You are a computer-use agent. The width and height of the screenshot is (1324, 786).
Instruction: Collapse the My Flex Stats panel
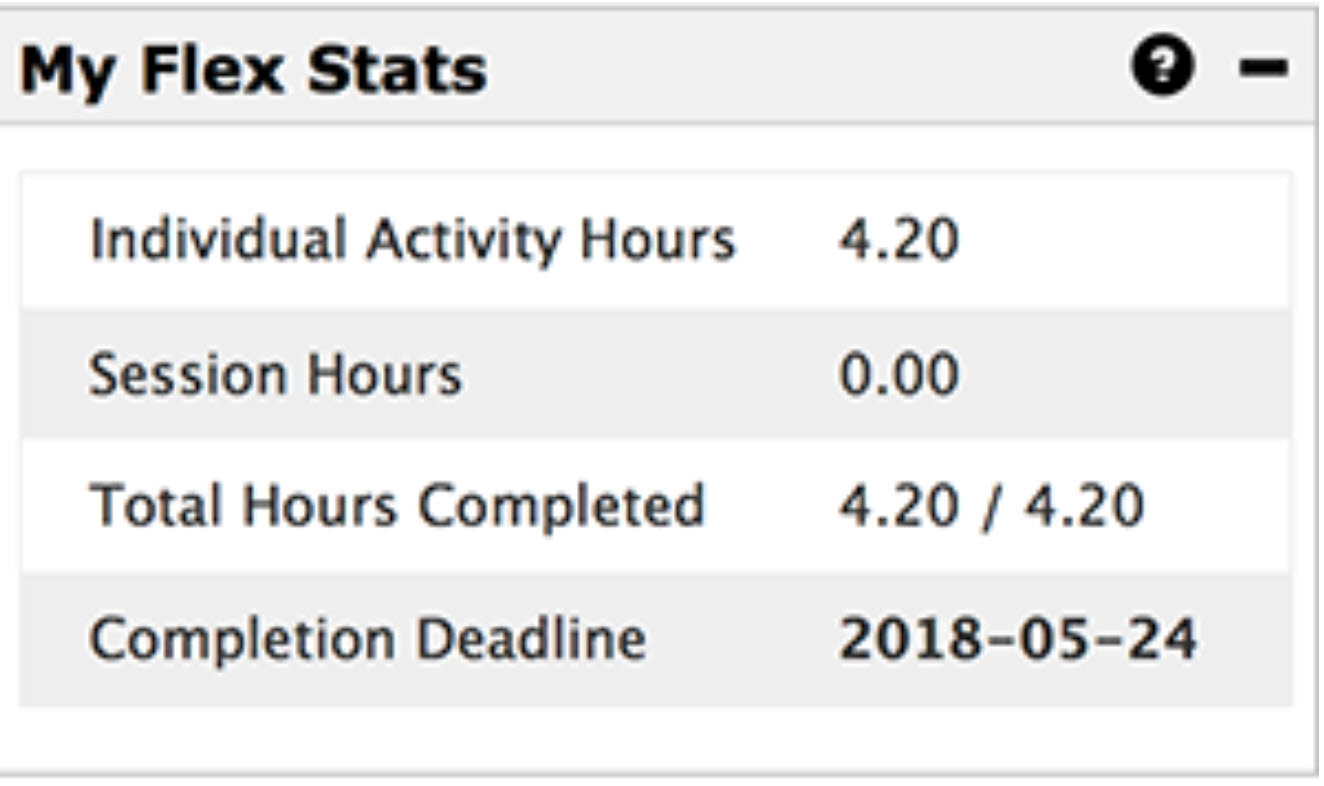[1263, 68]
